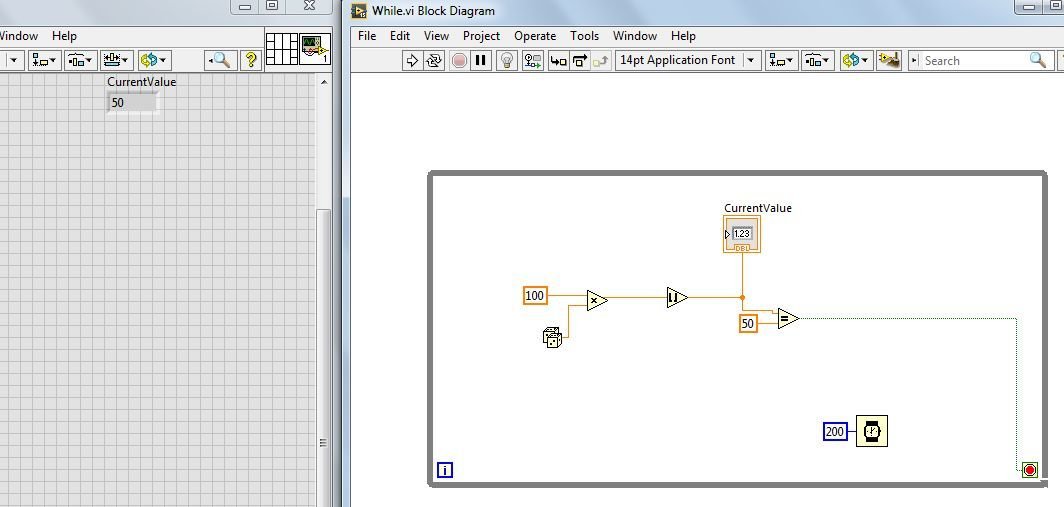Open Distribute Objects dropdown in Block Diagram
Viewport: 1064px width, 507px height.
click(x=817, y=60)
